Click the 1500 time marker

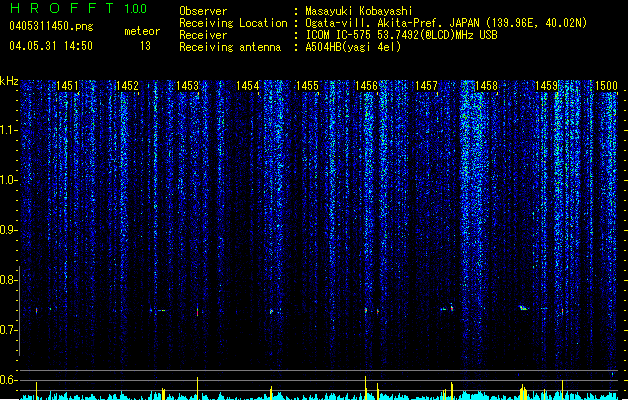[x=606, y=86]
